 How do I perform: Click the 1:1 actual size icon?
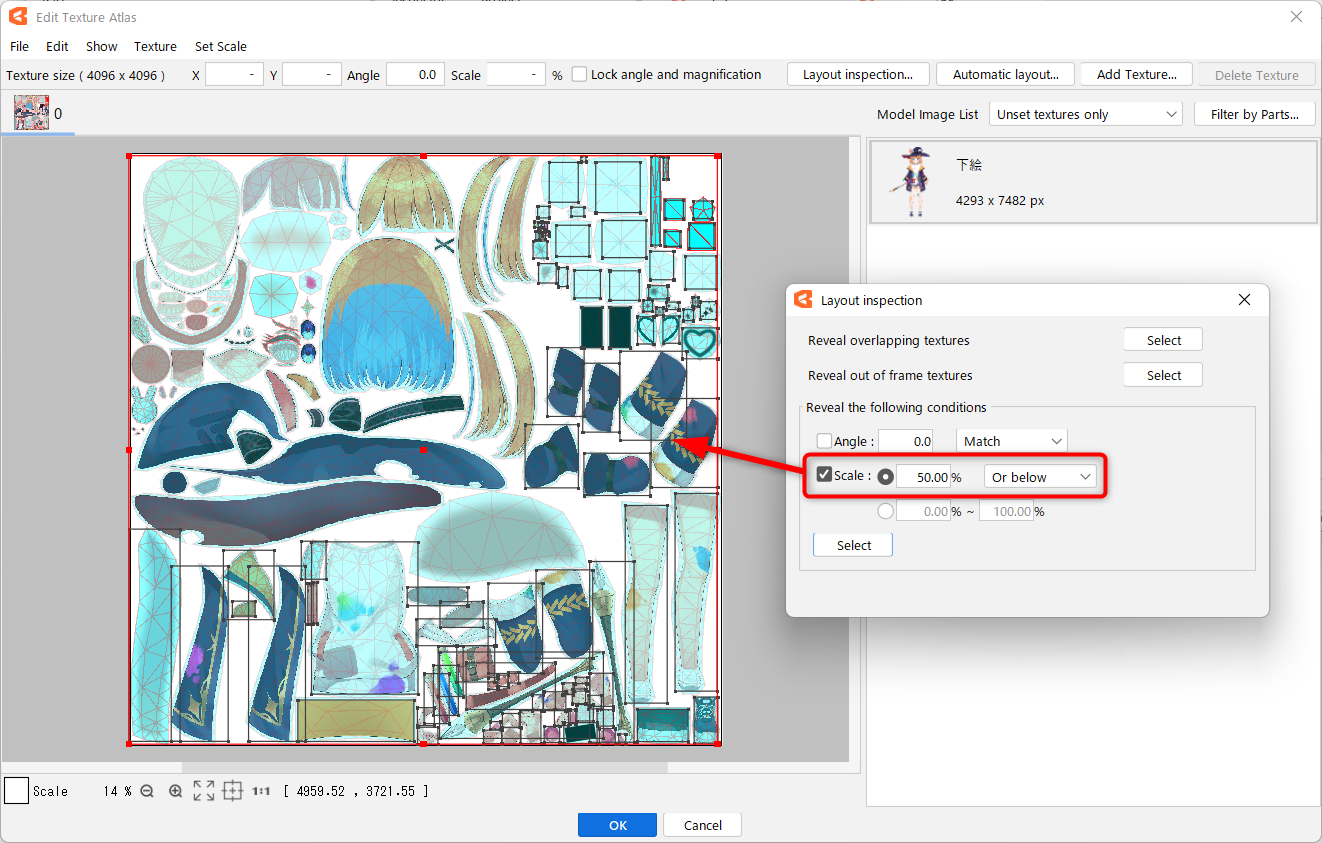coord(261,791)
